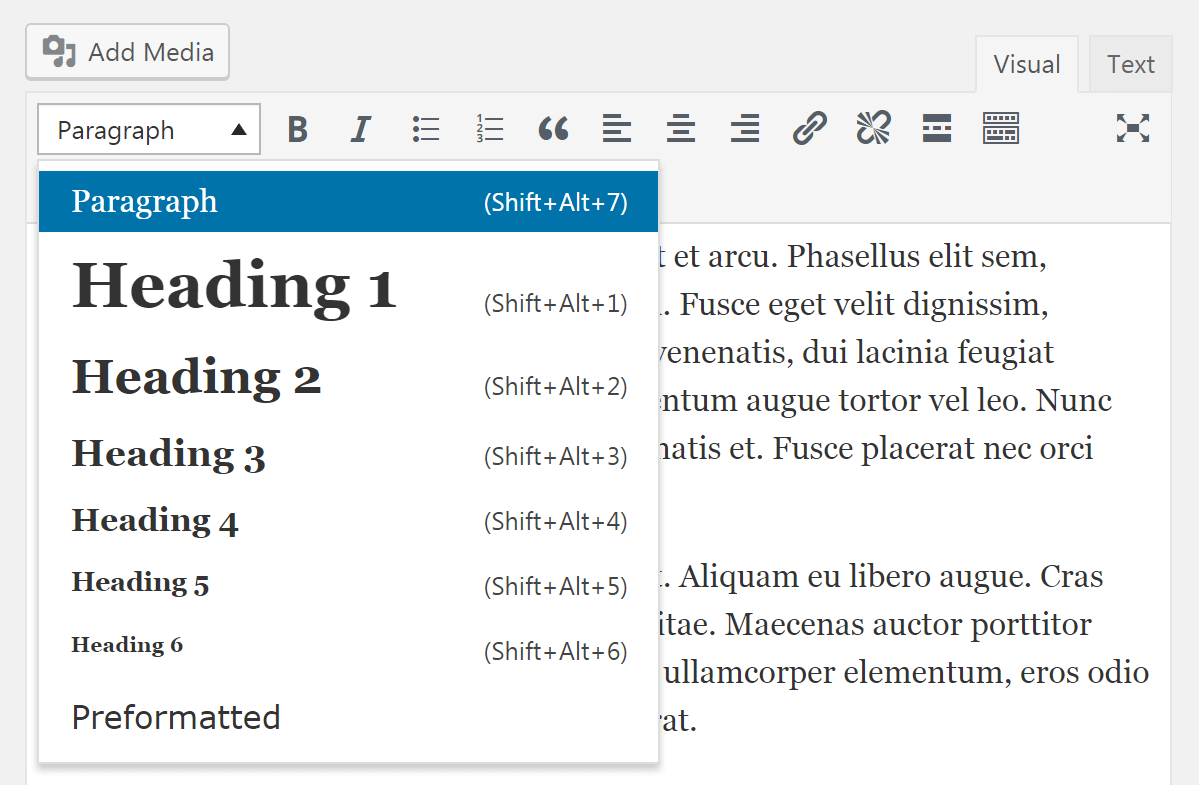The height and width of the screenshot is (785, 1199).
Task: Align text right
Action: point(745,129)
